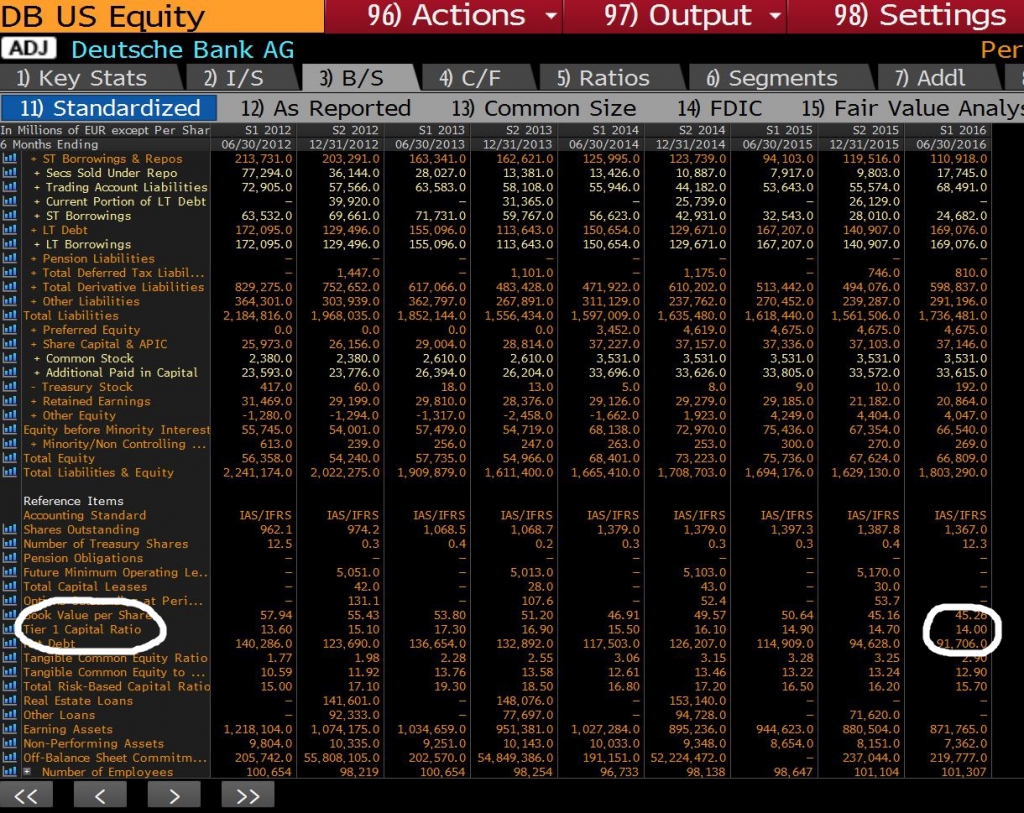Open chart icon for Common Stock
The image size is (1024, 813).
(10, 359)
